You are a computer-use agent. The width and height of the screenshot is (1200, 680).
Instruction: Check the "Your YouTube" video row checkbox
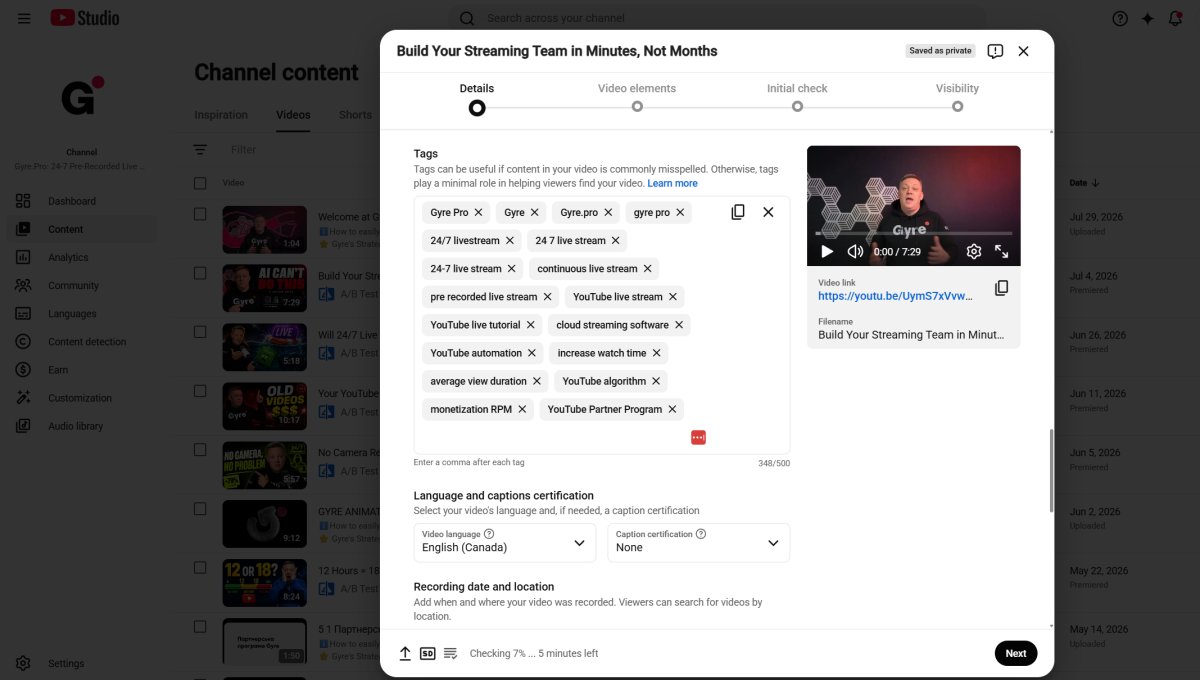200,391
